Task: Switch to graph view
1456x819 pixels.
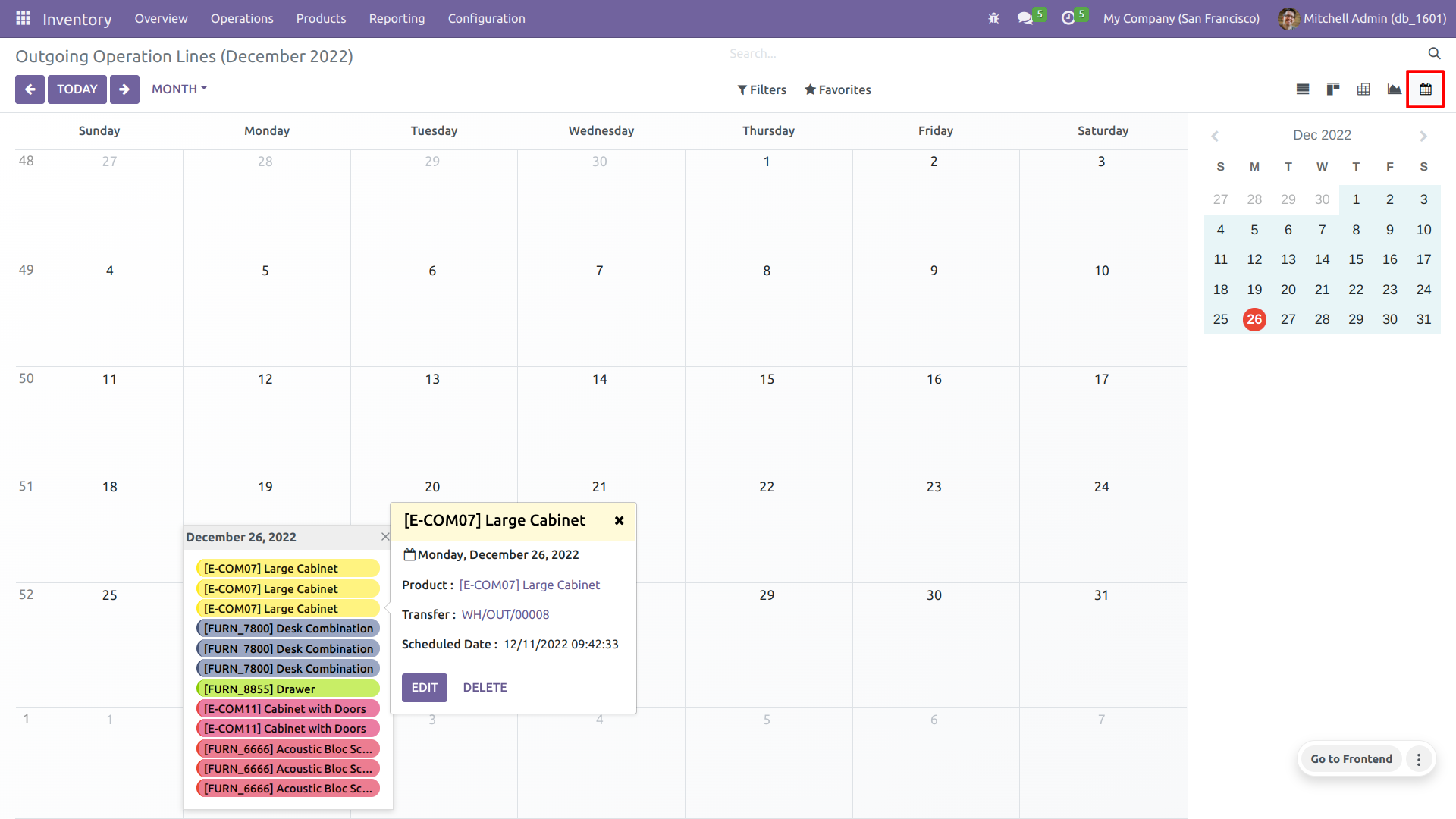Action: (1394, 89)
